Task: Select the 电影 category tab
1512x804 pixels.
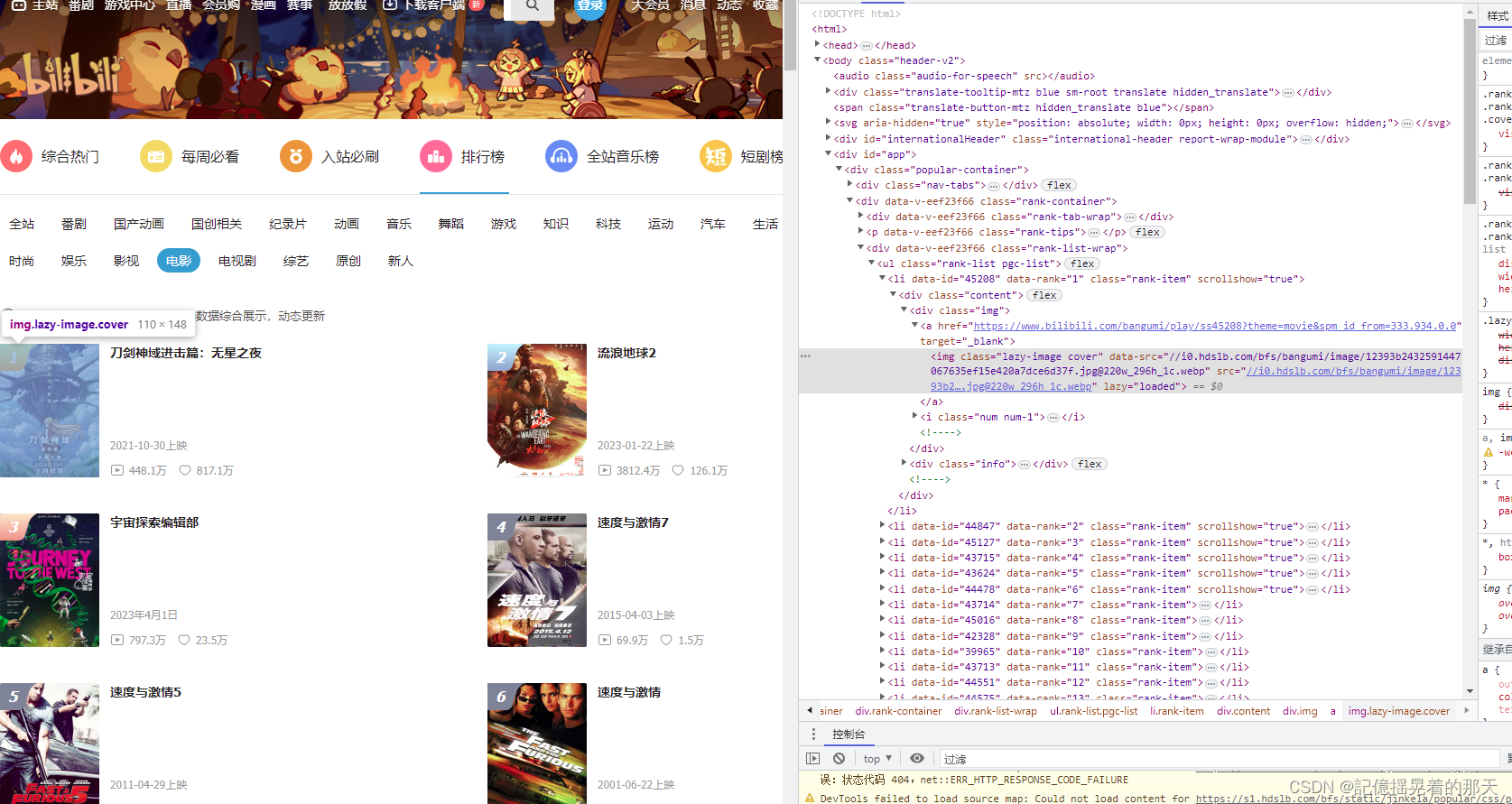Action: point(179,261)
